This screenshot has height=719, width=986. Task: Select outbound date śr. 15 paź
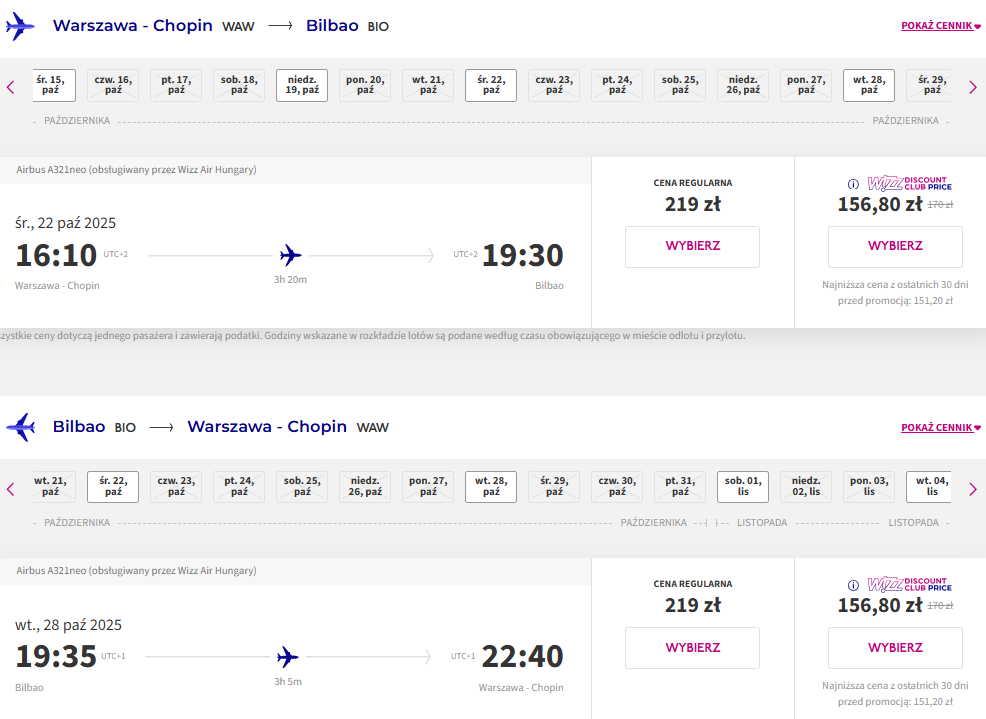[x=53, y=85]
